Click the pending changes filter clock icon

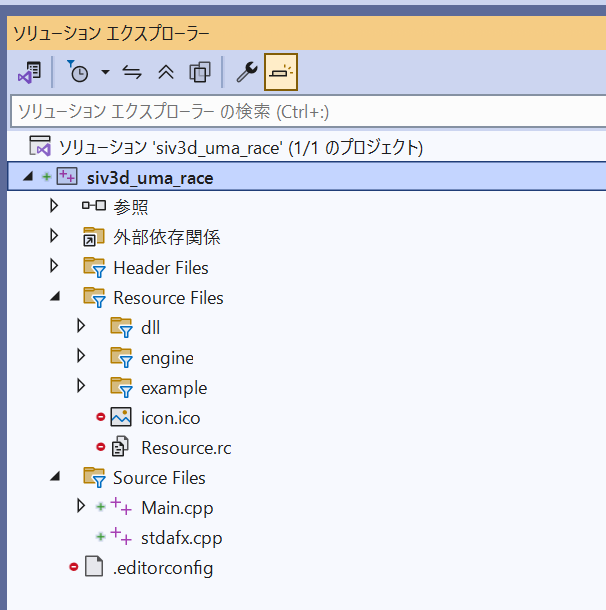[77, 72]
